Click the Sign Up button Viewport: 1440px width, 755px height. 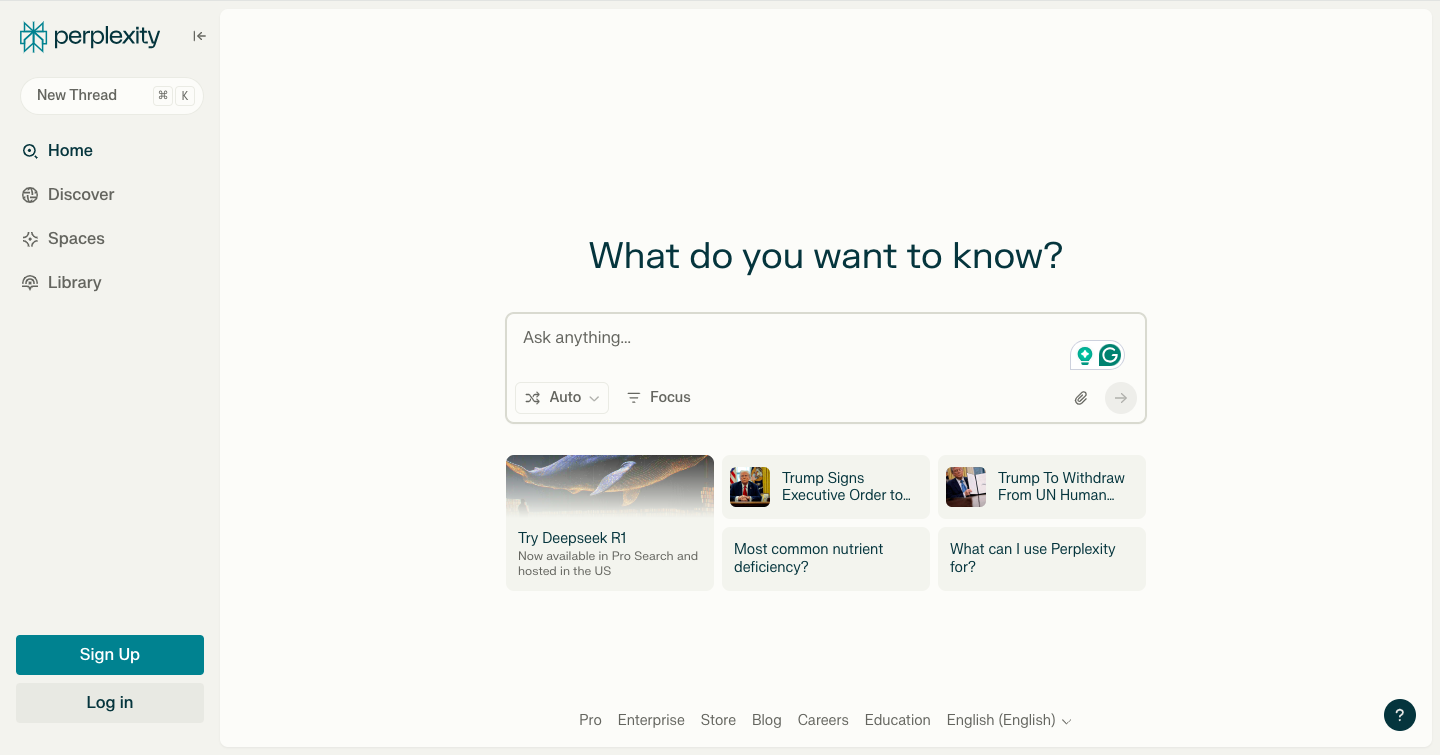(x=110, y=655)
